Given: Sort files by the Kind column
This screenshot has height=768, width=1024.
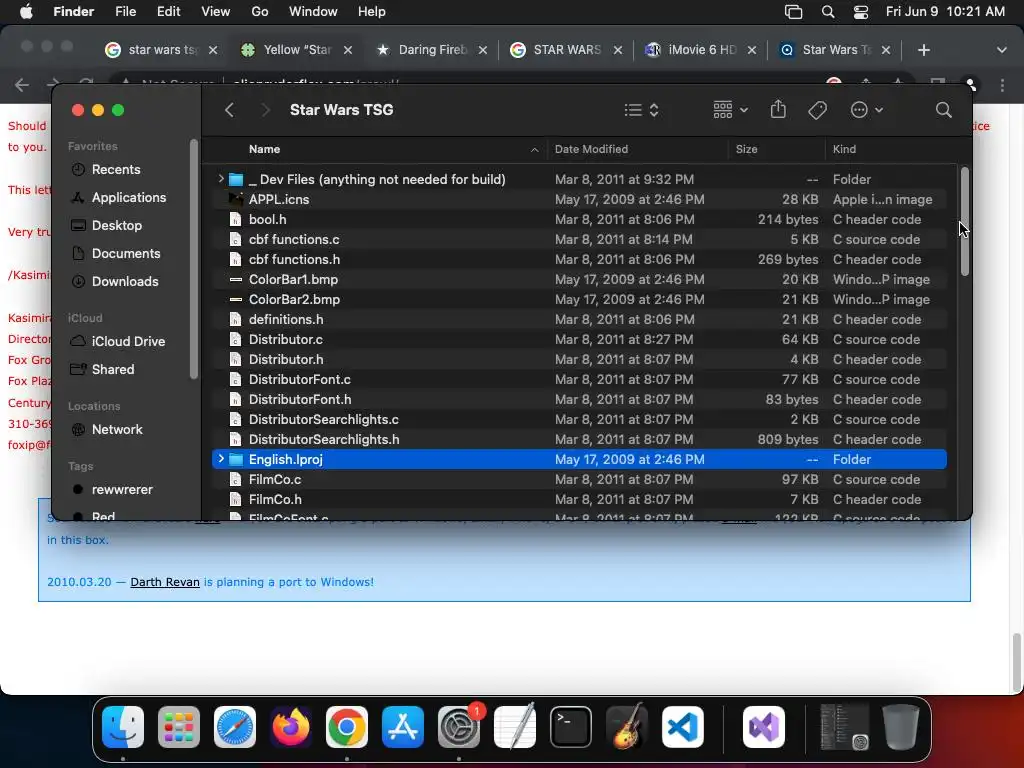Looking at the screenshot, I should click(844, 149).
